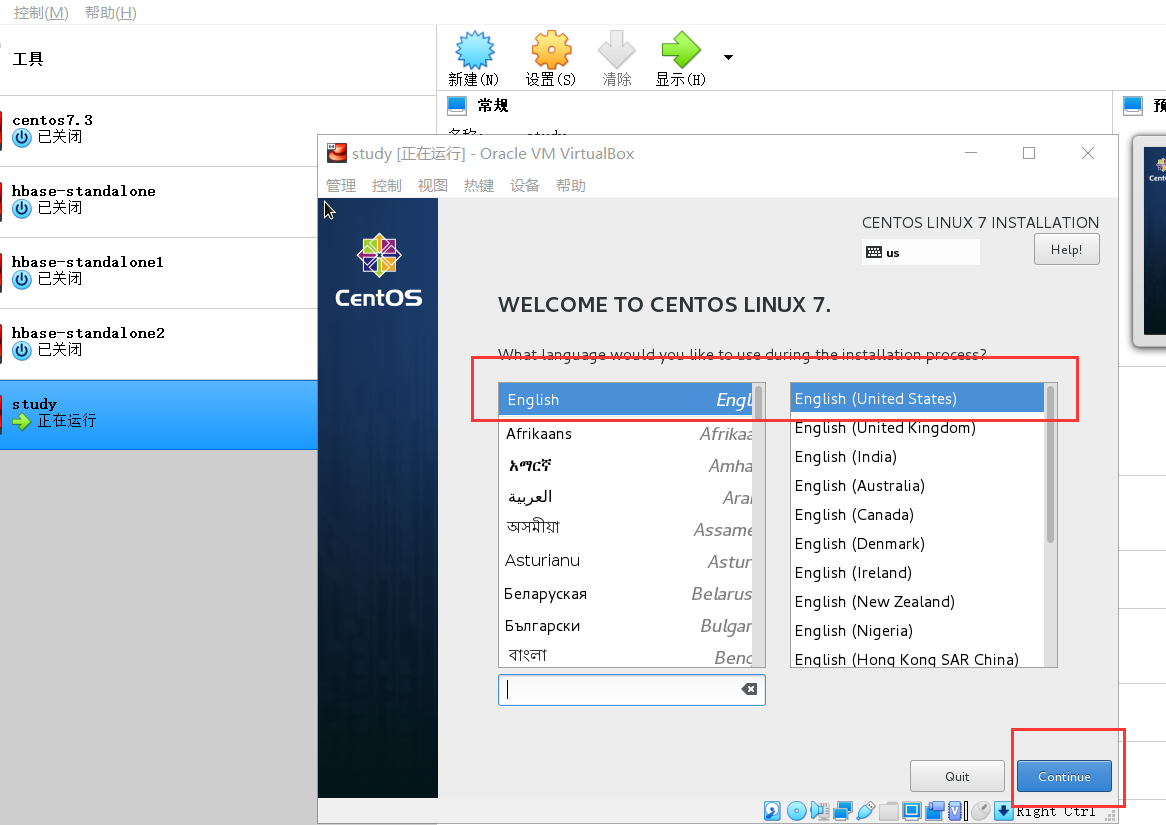Select English (United States) locale

pyautogui.click(x=918, y=399)
